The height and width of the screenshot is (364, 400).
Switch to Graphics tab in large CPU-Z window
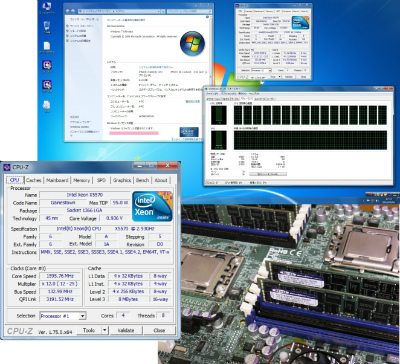pyautogui.click(x=122, y=180)
